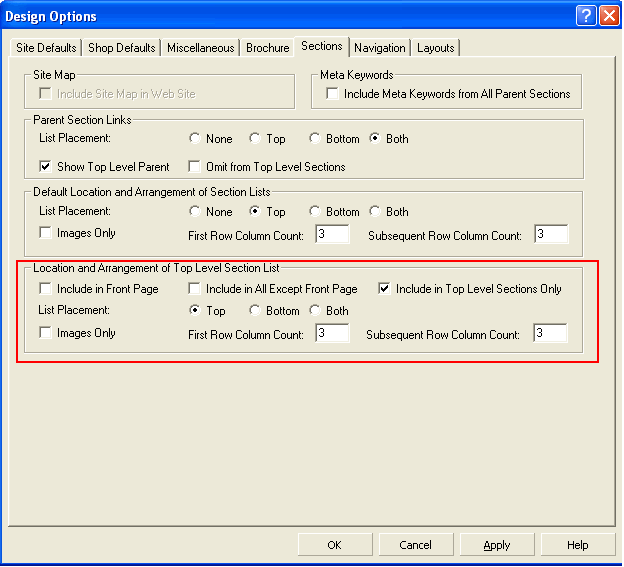Screen dimensions: 624x567
Task: Click the Help question mark title bar icon
Action: (586, 16)
